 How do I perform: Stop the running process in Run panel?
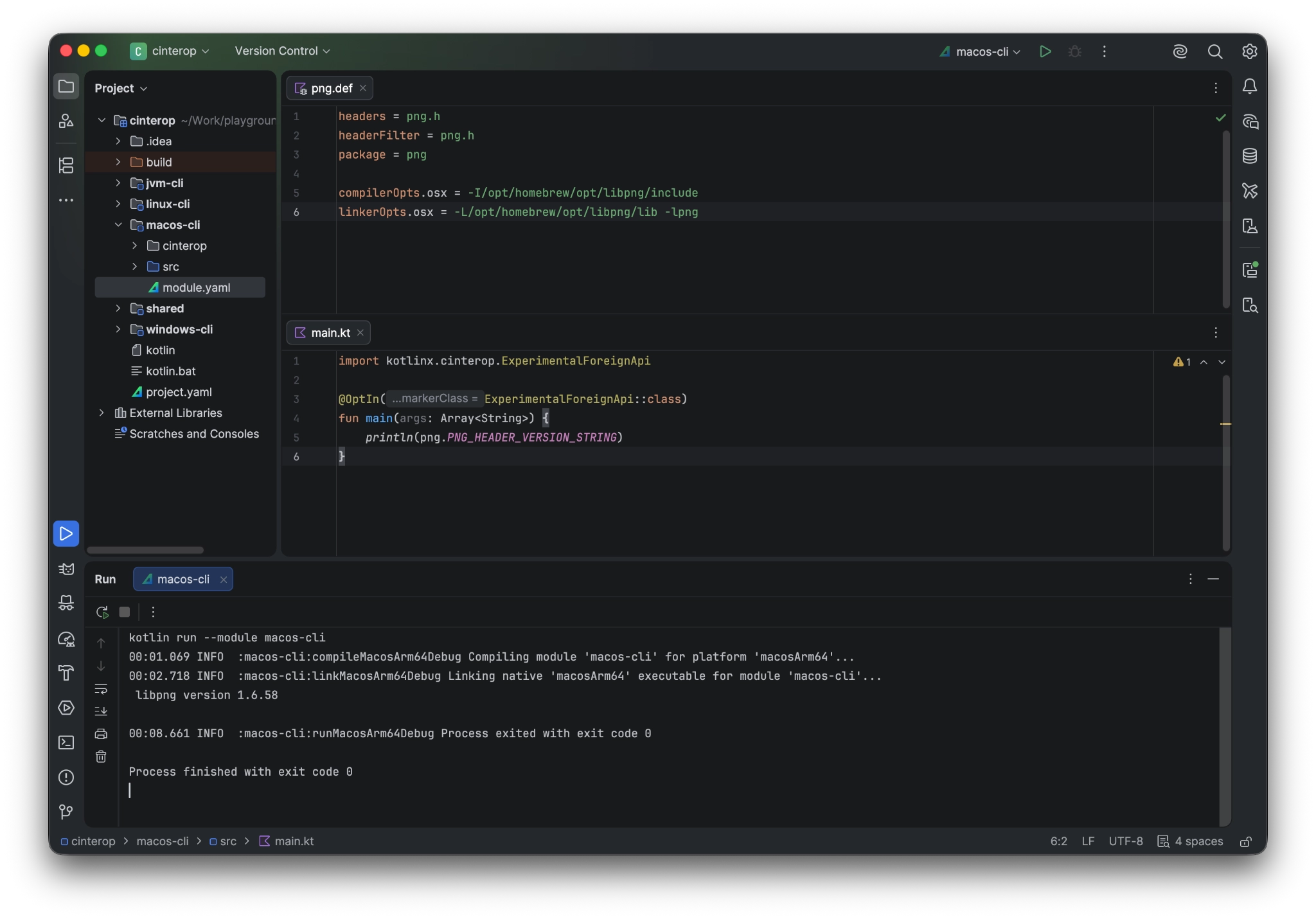tap(125, 612)
